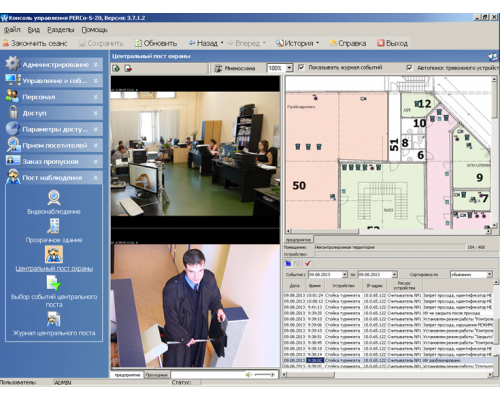Open Справка help toolbar button
The width and height of the screenshot is (500, 400).
coord(348,43)
